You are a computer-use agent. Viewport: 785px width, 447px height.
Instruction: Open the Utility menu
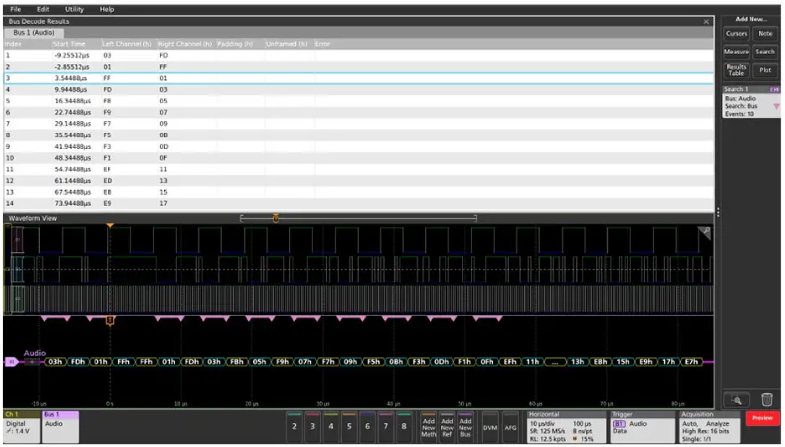coord(74,9)
